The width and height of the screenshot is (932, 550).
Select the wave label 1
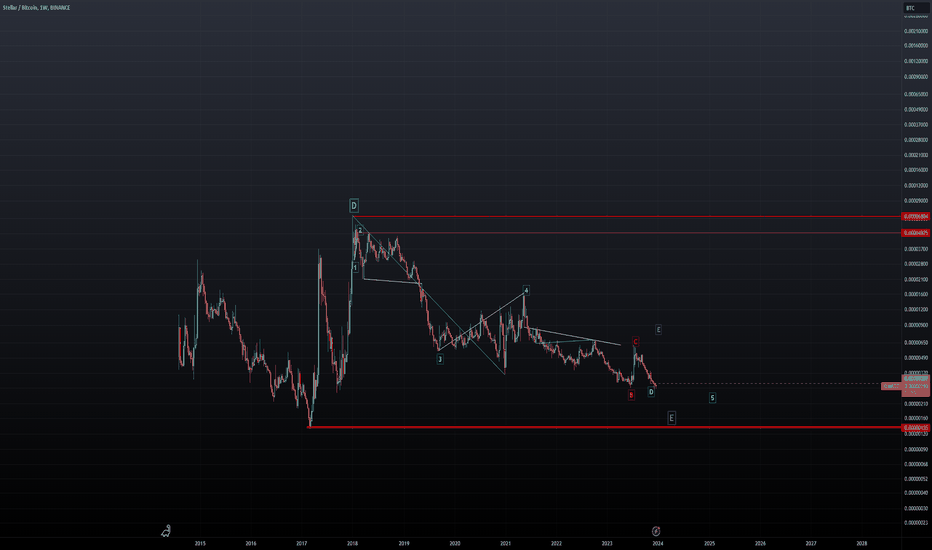[355, 268]
